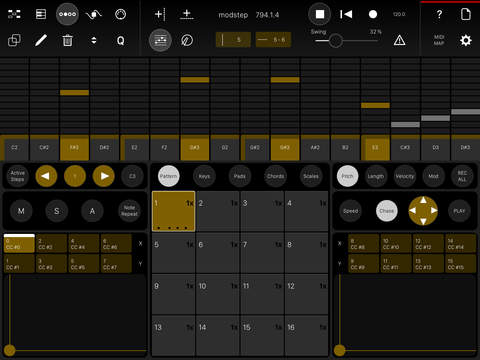This screenshot has width=480, height=360.
Task: Click the right arrow octave button
Action: pos(104,176)
